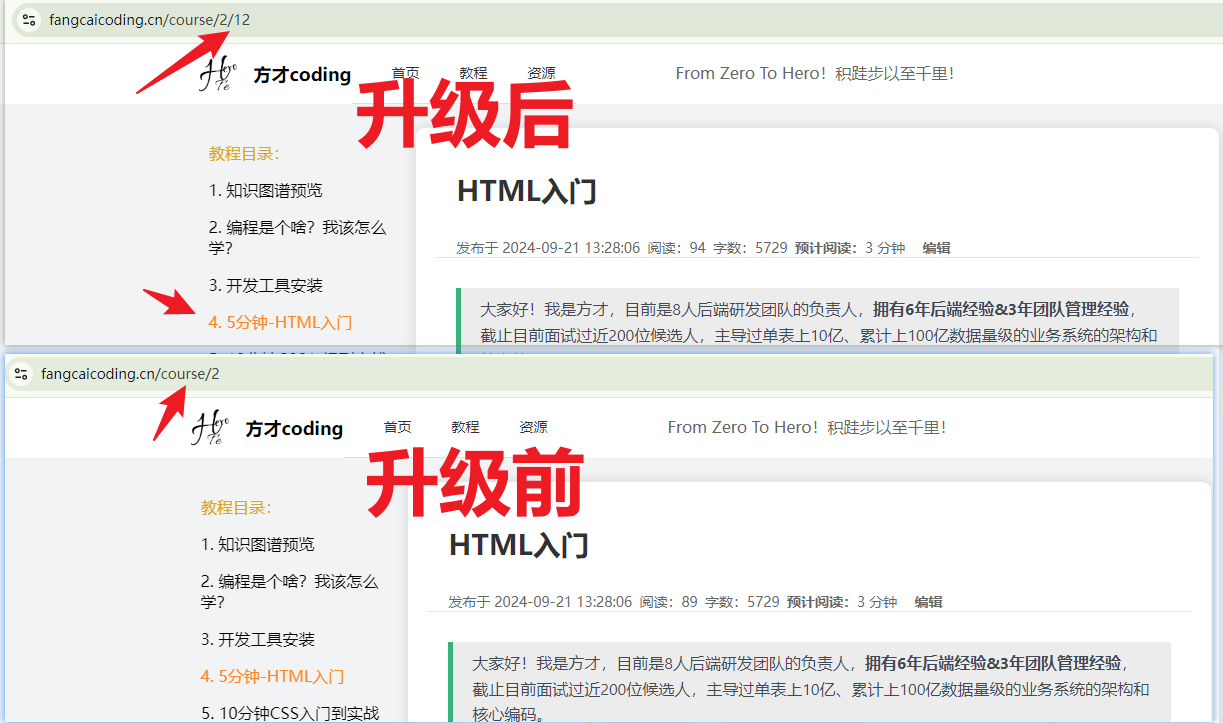Click '预计阅读：3 分钟' in the 升级前 article
This screenshot has width=1223, height=723.
click(842, 602)
